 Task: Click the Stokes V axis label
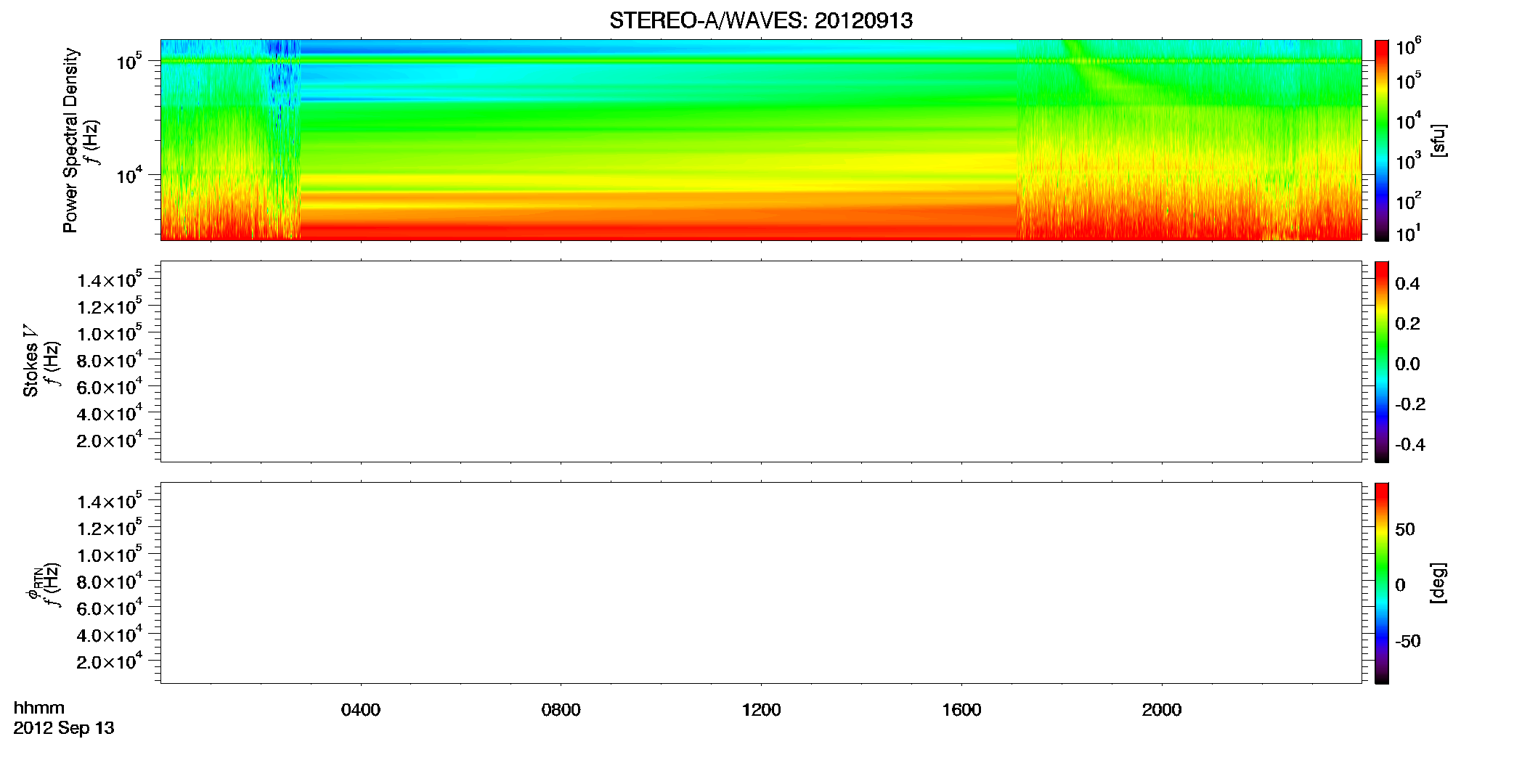point(30,361)
